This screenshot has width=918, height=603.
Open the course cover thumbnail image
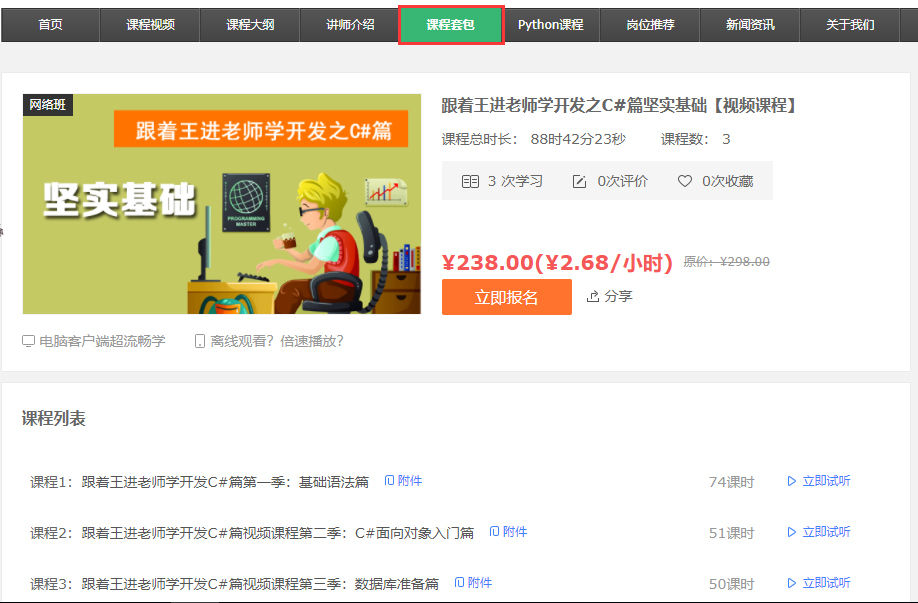(222, 204)
